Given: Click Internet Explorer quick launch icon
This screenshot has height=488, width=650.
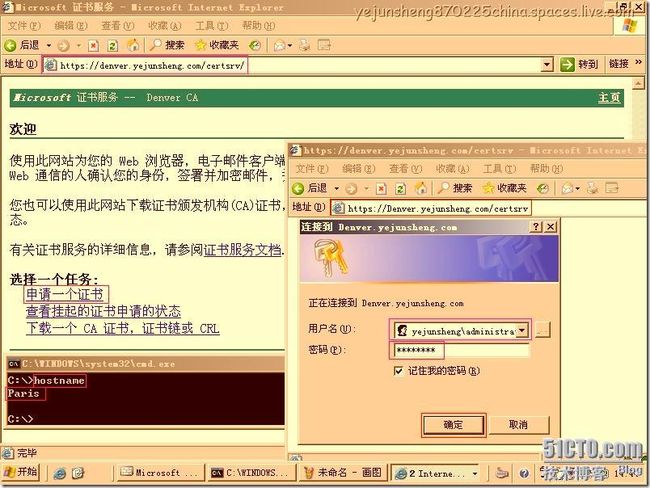Looking at the screenshot, I should pyautogui.click(x=59, y=473).
